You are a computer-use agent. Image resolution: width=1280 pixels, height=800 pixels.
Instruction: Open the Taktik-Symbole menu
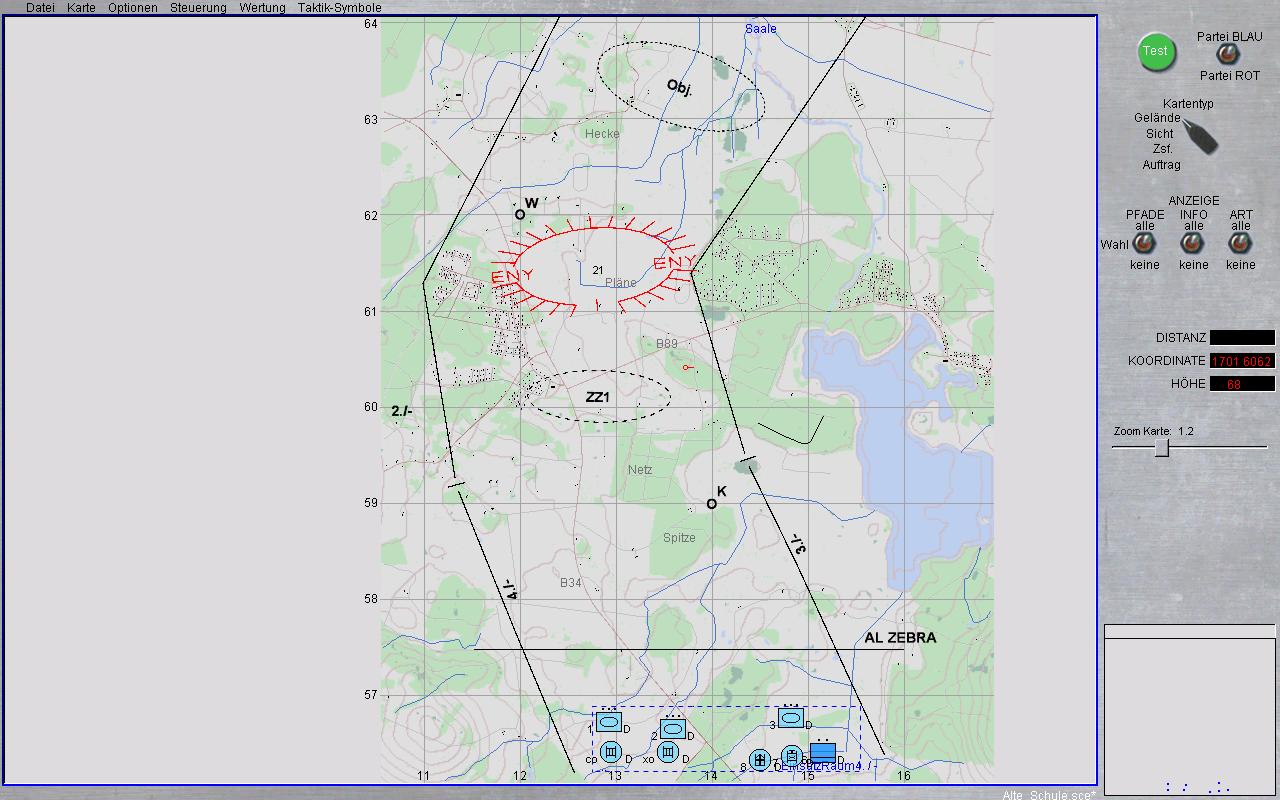(339, 7)
